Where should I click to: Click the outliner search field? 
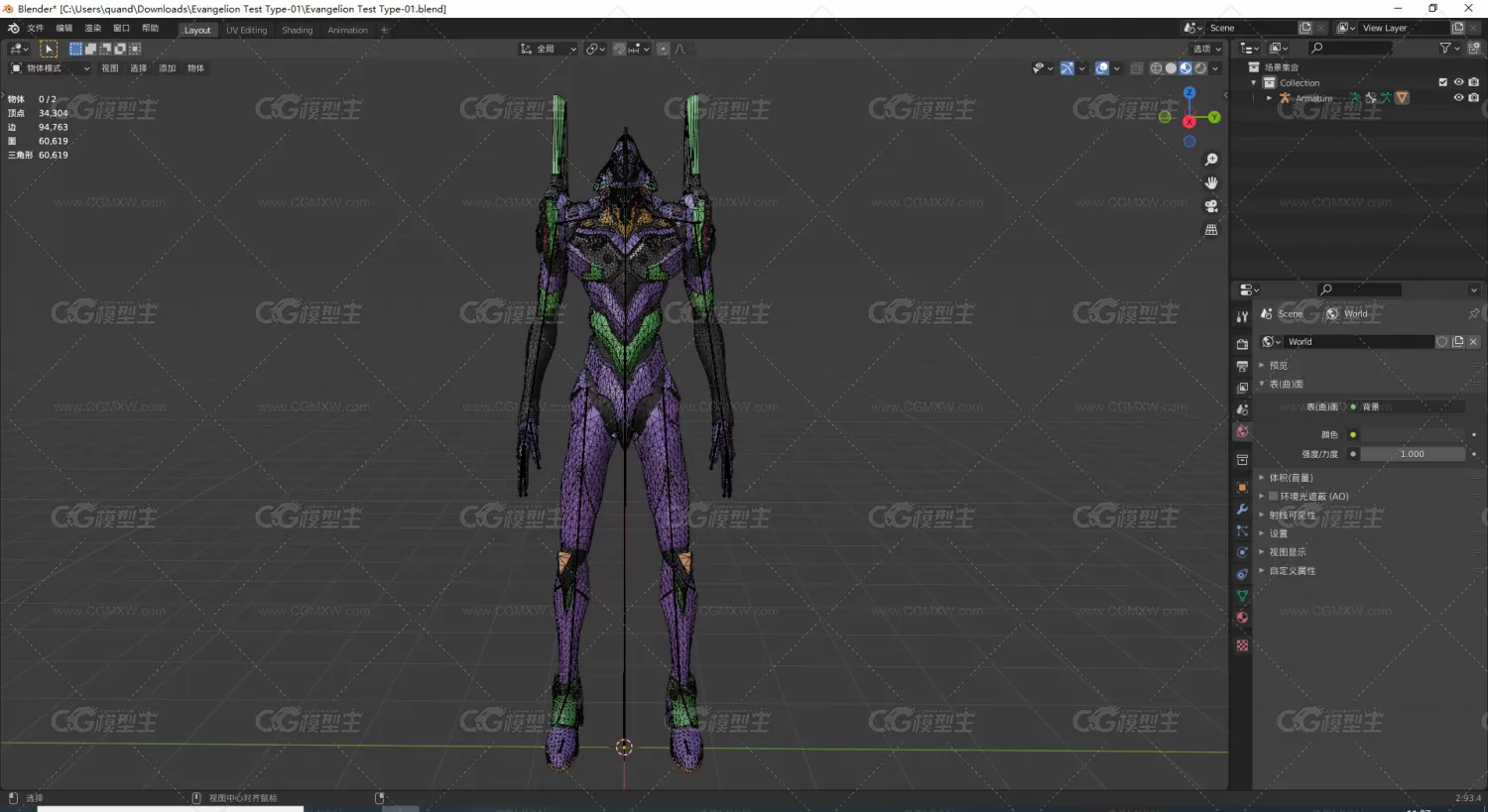[1351, 48]
